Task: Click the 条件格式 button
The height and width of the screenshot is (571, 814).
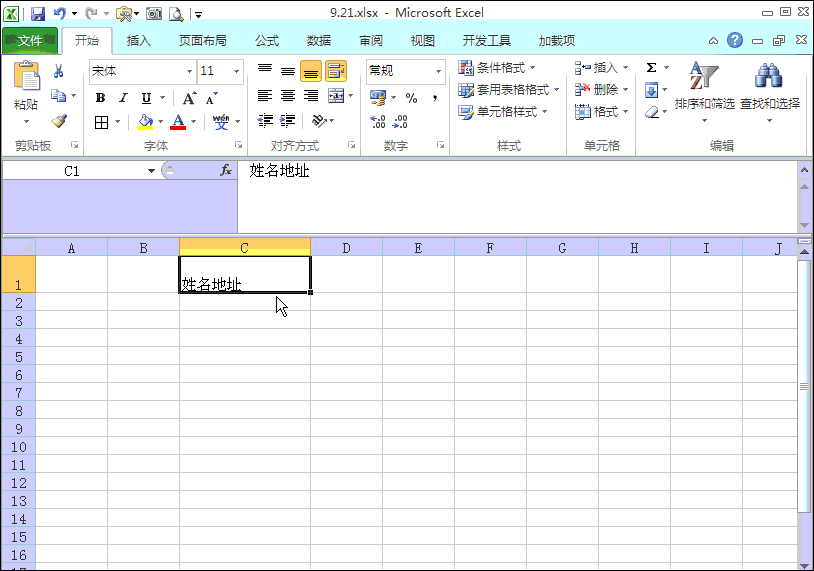Action: (x=497, y=68)
